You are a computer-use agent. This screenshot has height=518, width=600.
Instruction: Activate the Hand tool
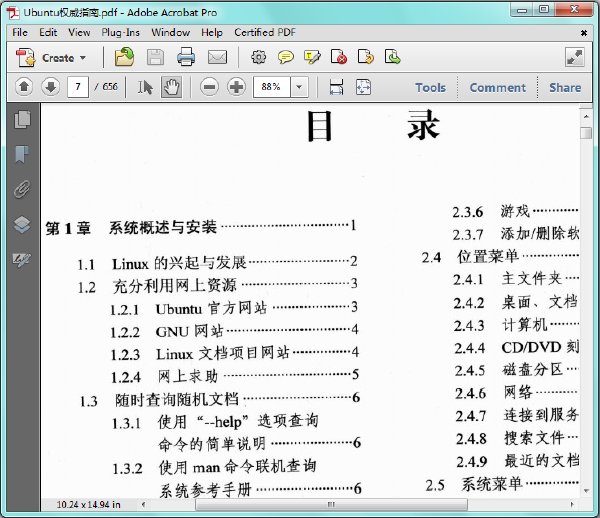coord(171,87)
